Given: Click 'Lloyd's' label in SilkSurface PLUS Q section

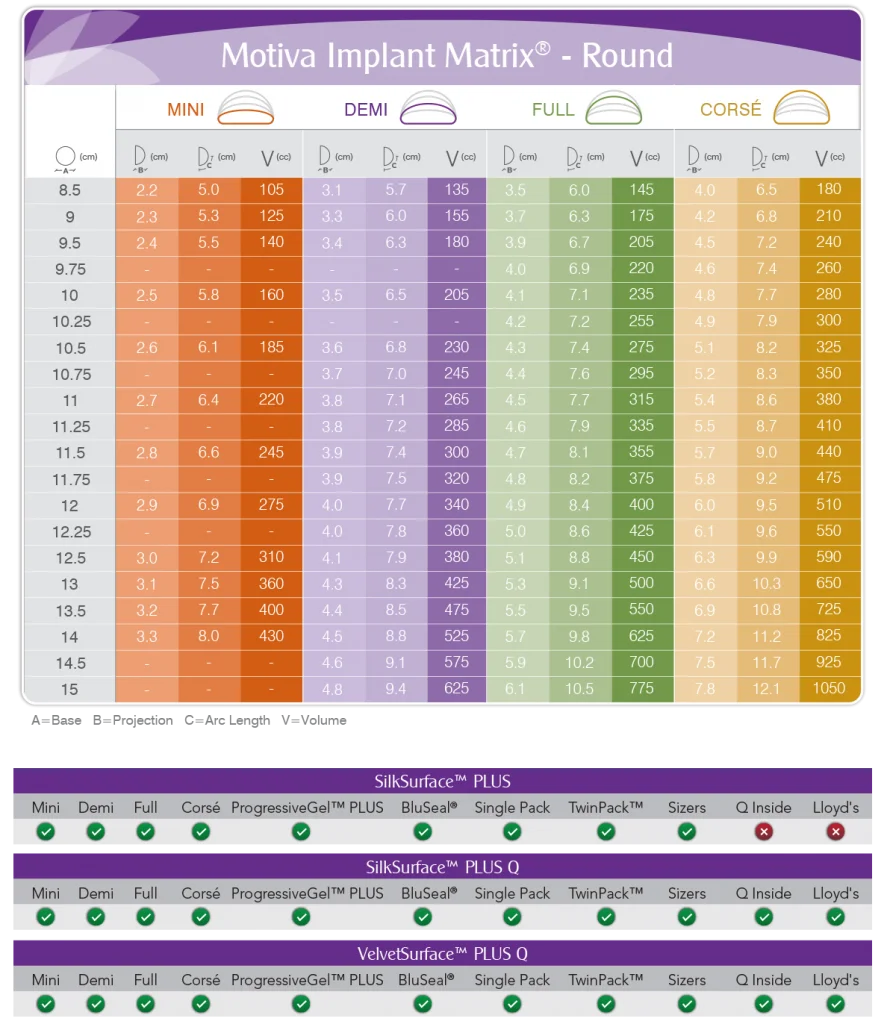Looking at the screenshot, I should click(x=836, y=893).
